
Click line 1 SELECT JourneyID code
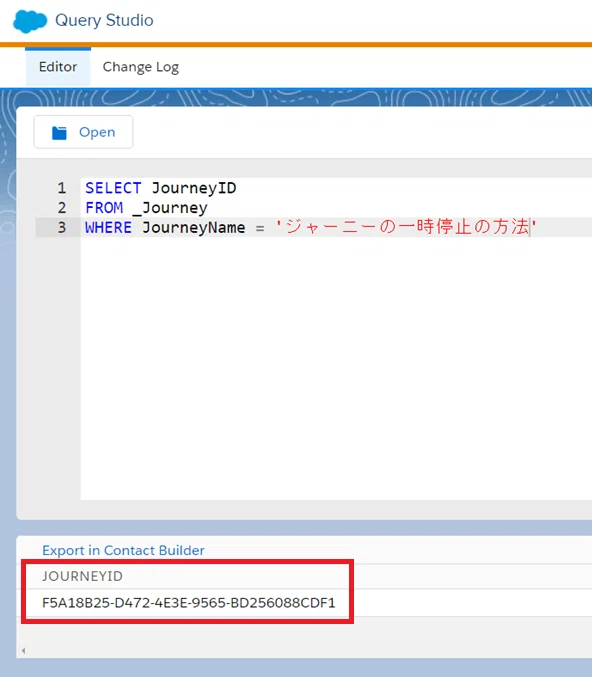coord(161,188)
